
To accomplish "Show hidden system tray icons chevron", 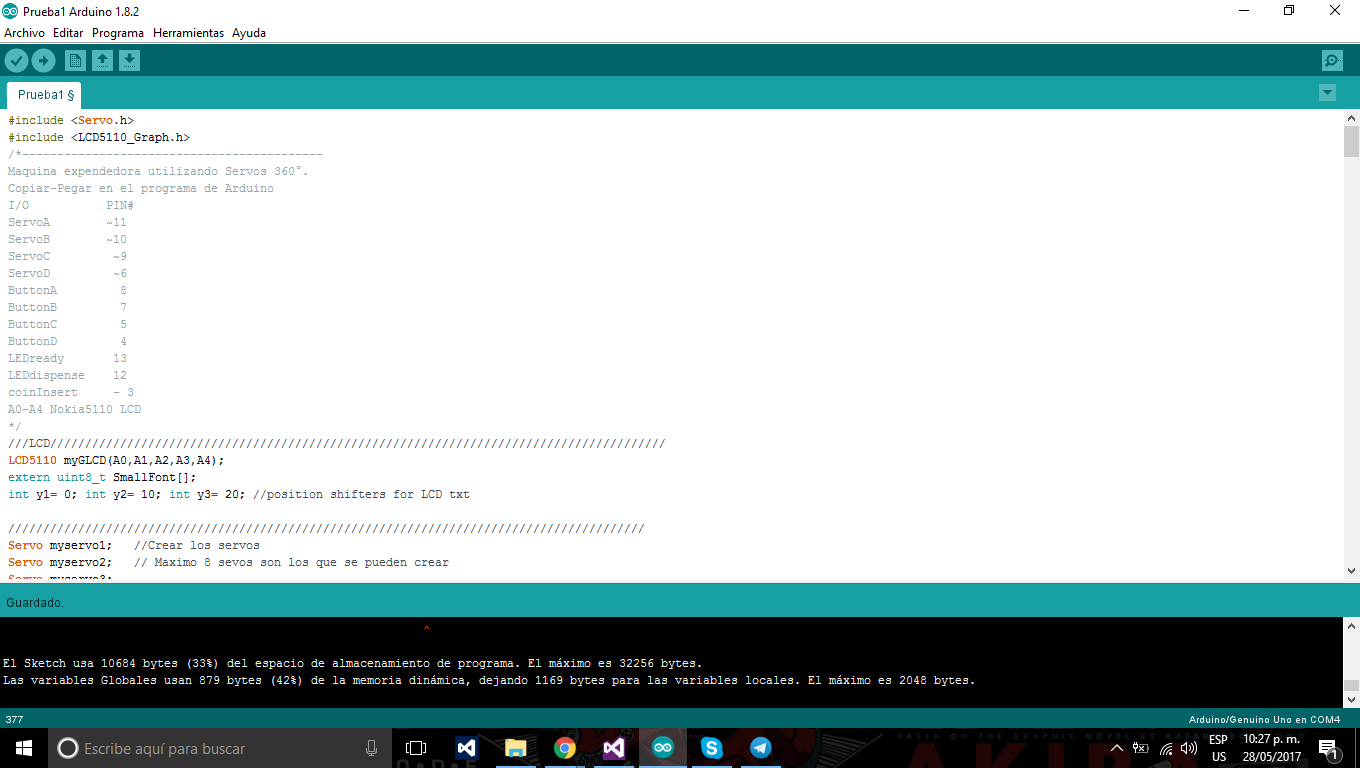I will pos(1117,748).
